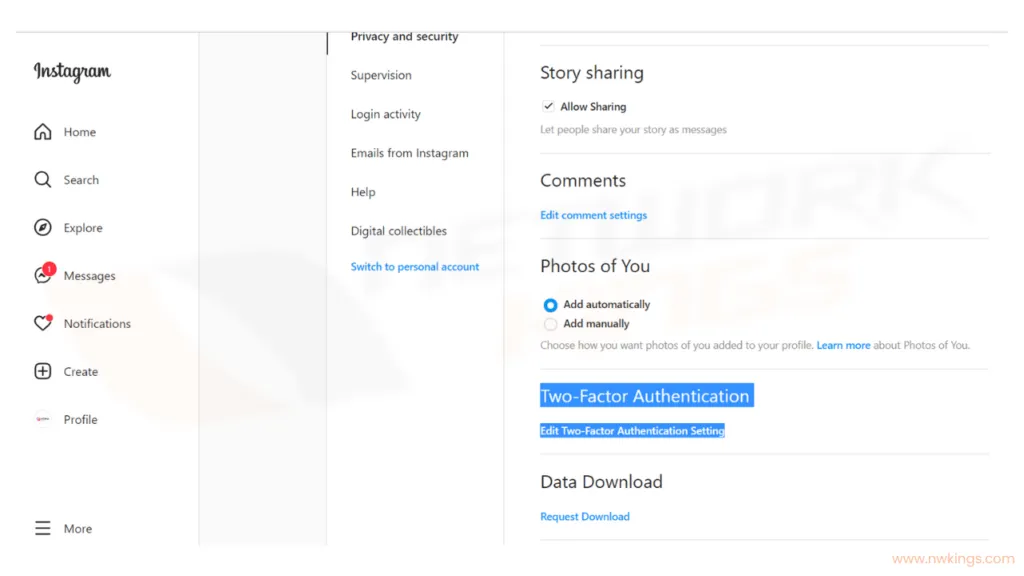Open Notifications from the sidebar
Screen dimensions: 1024x576
pyautogui.click(x=97, y=323)
